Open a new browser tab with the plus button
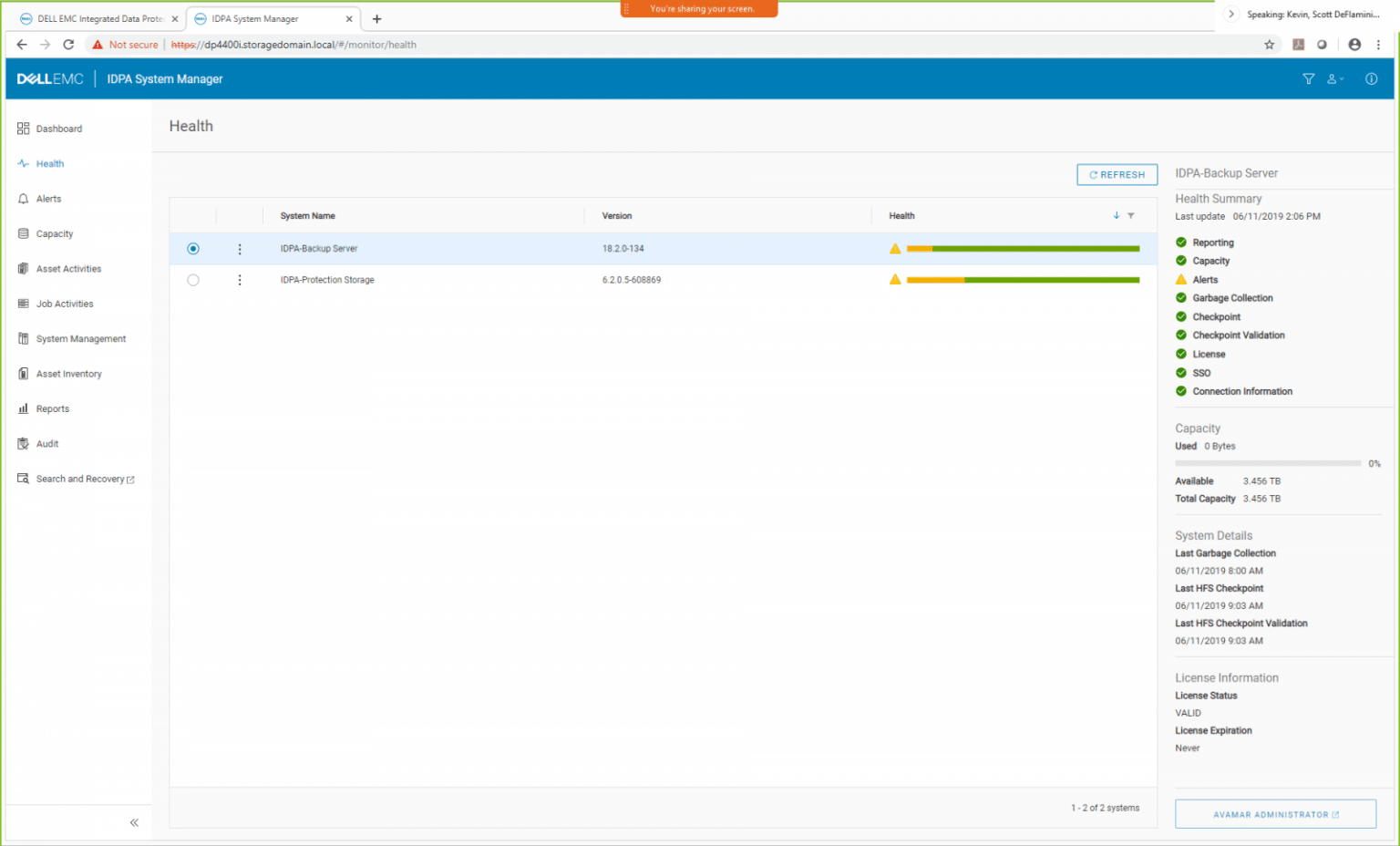The height and width of the screenshot is (846, 1400). point(376,18)
